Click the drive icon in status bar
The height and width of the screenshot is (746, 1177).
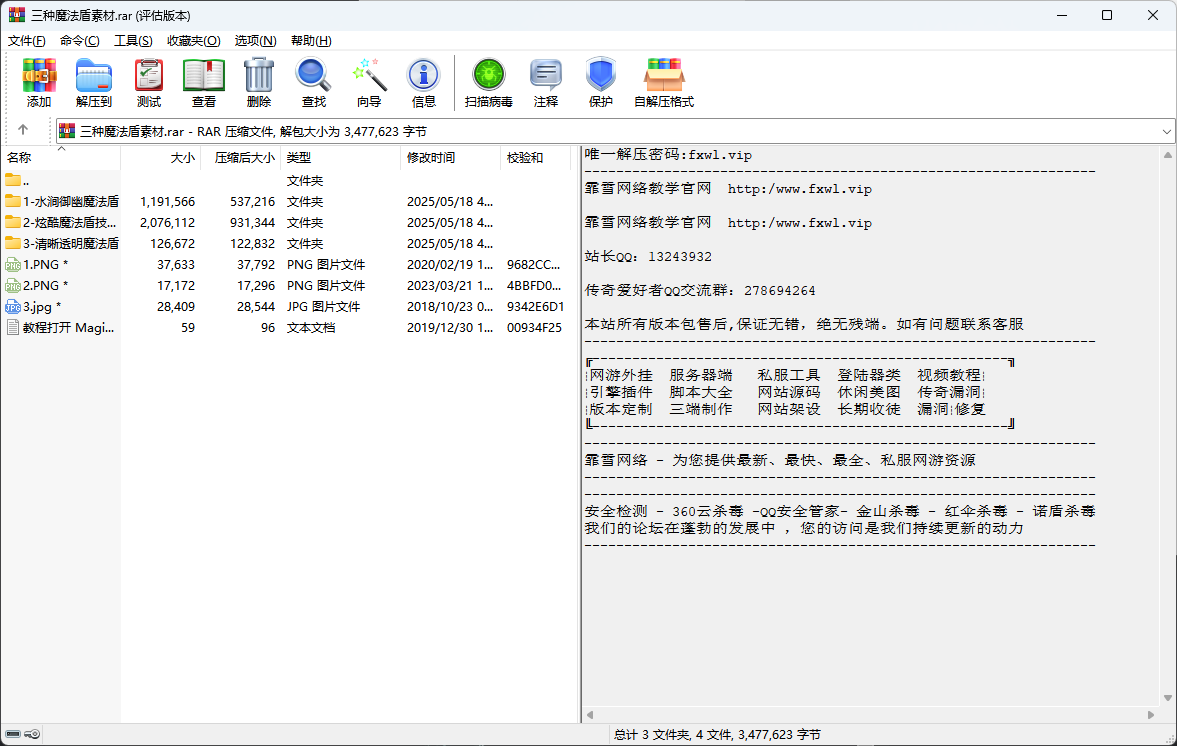13,734
